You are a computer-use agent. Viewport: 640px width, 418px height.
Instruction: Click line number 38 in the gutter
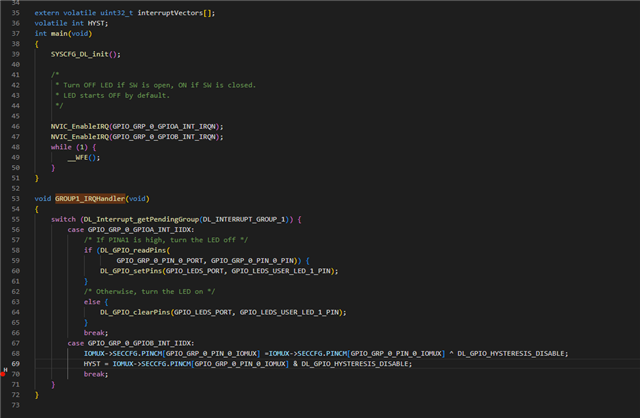(15, 33)
